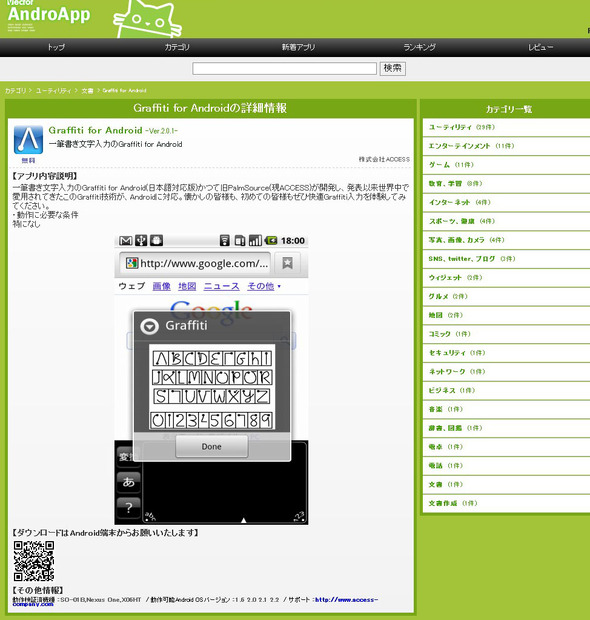Image resolution: width=590 pixels, height=620 pixels.
Task: Click the 無料 price label under the icon
Action: pos(28,160)
